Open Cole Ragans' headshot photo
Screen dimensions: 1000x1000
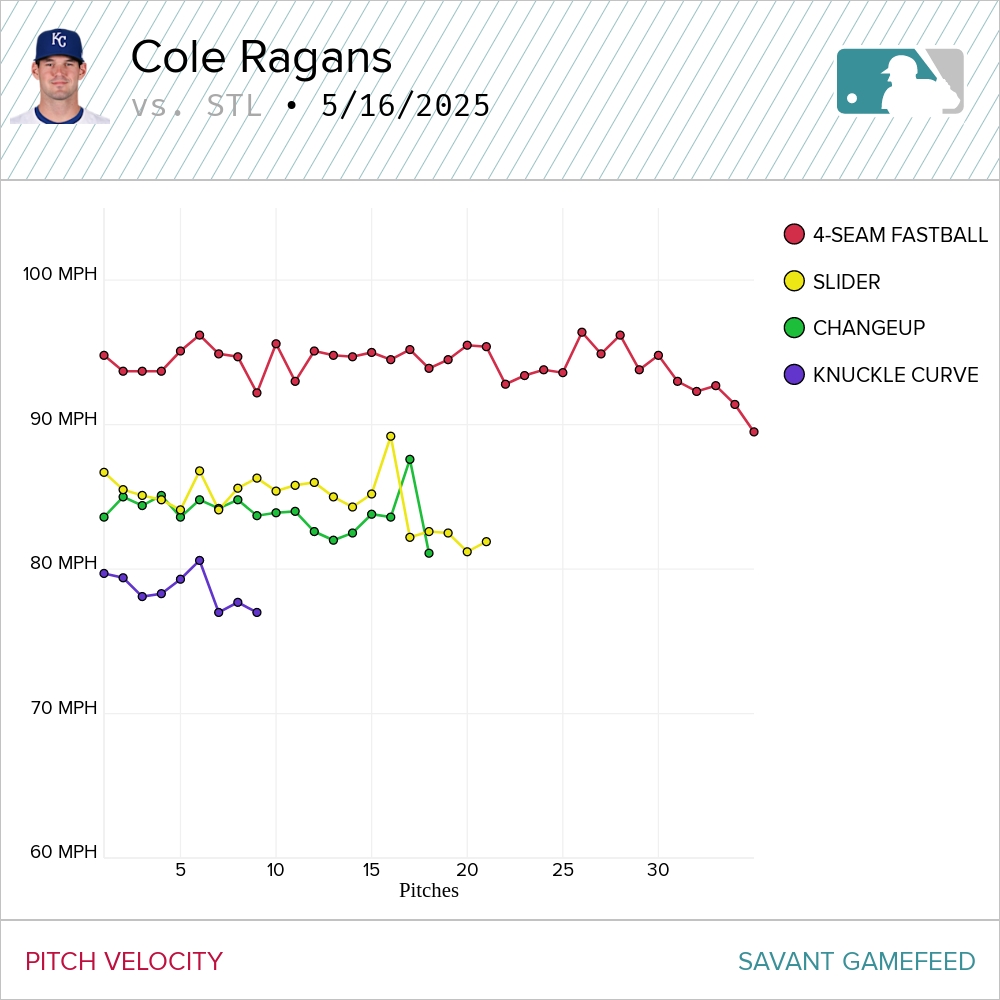(x=59, y=77)
